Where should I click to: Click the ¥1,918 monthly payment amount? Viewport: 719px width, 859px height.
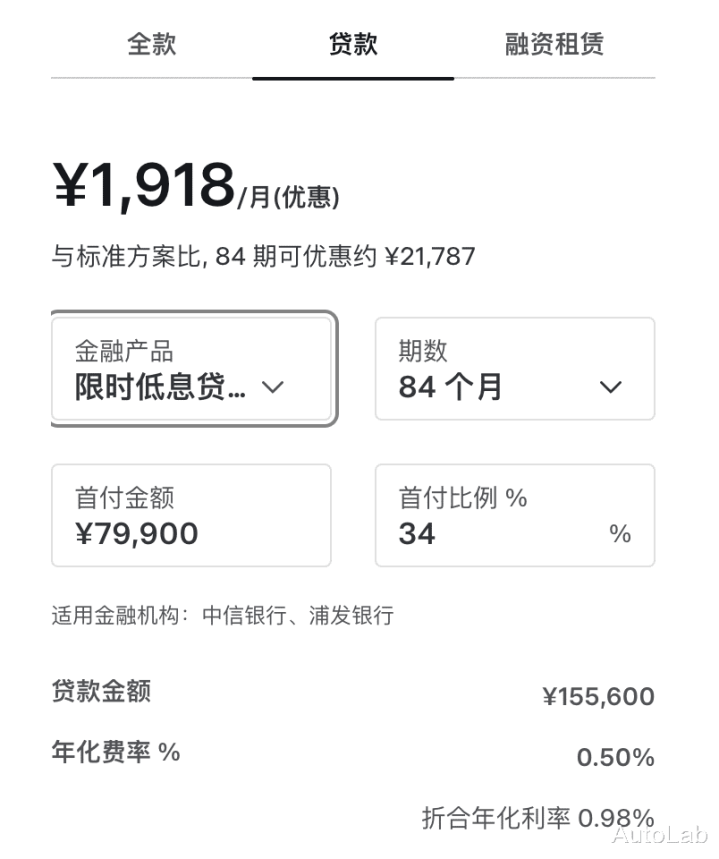pyautogui.click(x=144, y=186)
